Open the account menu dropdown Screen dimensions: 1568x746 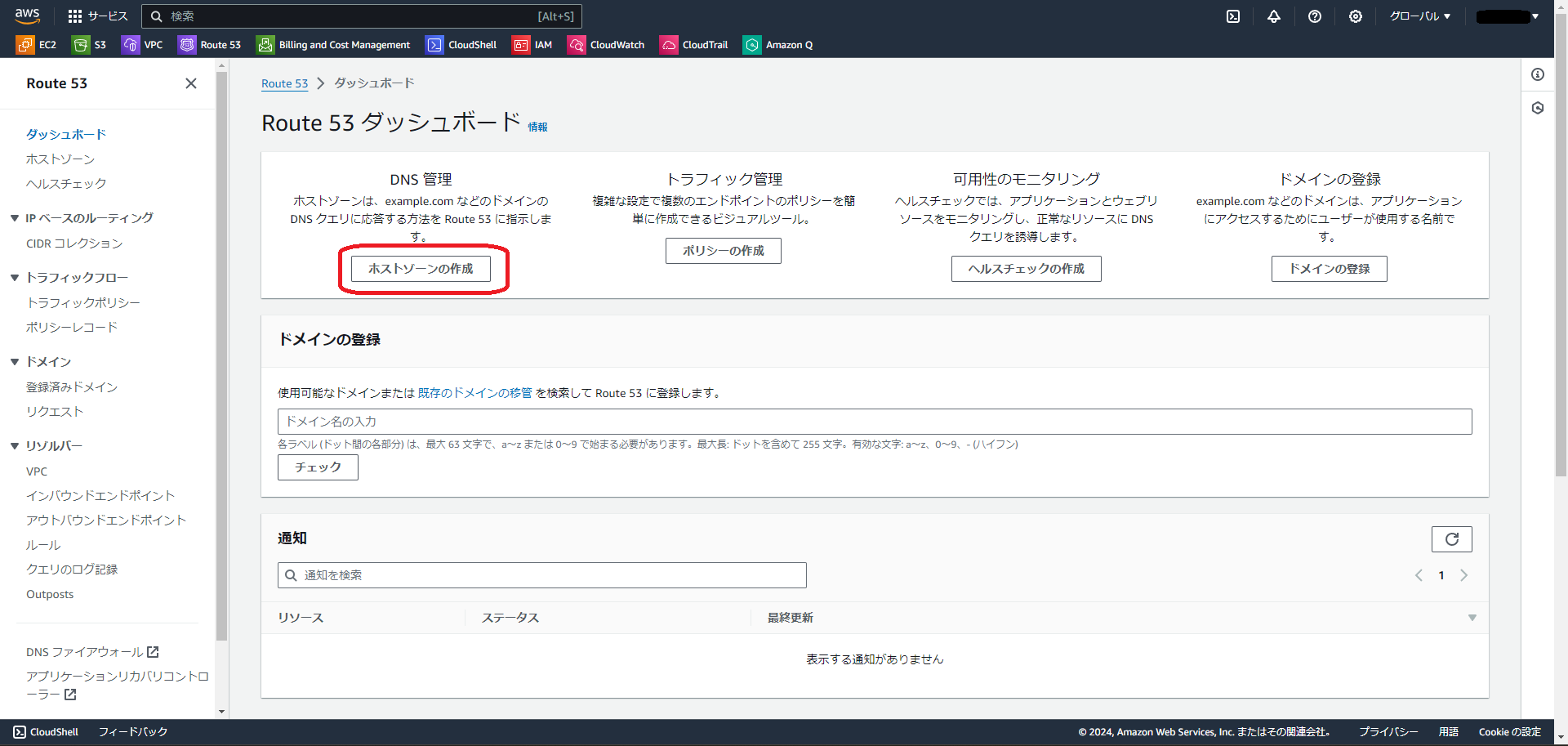point(1508,16)
